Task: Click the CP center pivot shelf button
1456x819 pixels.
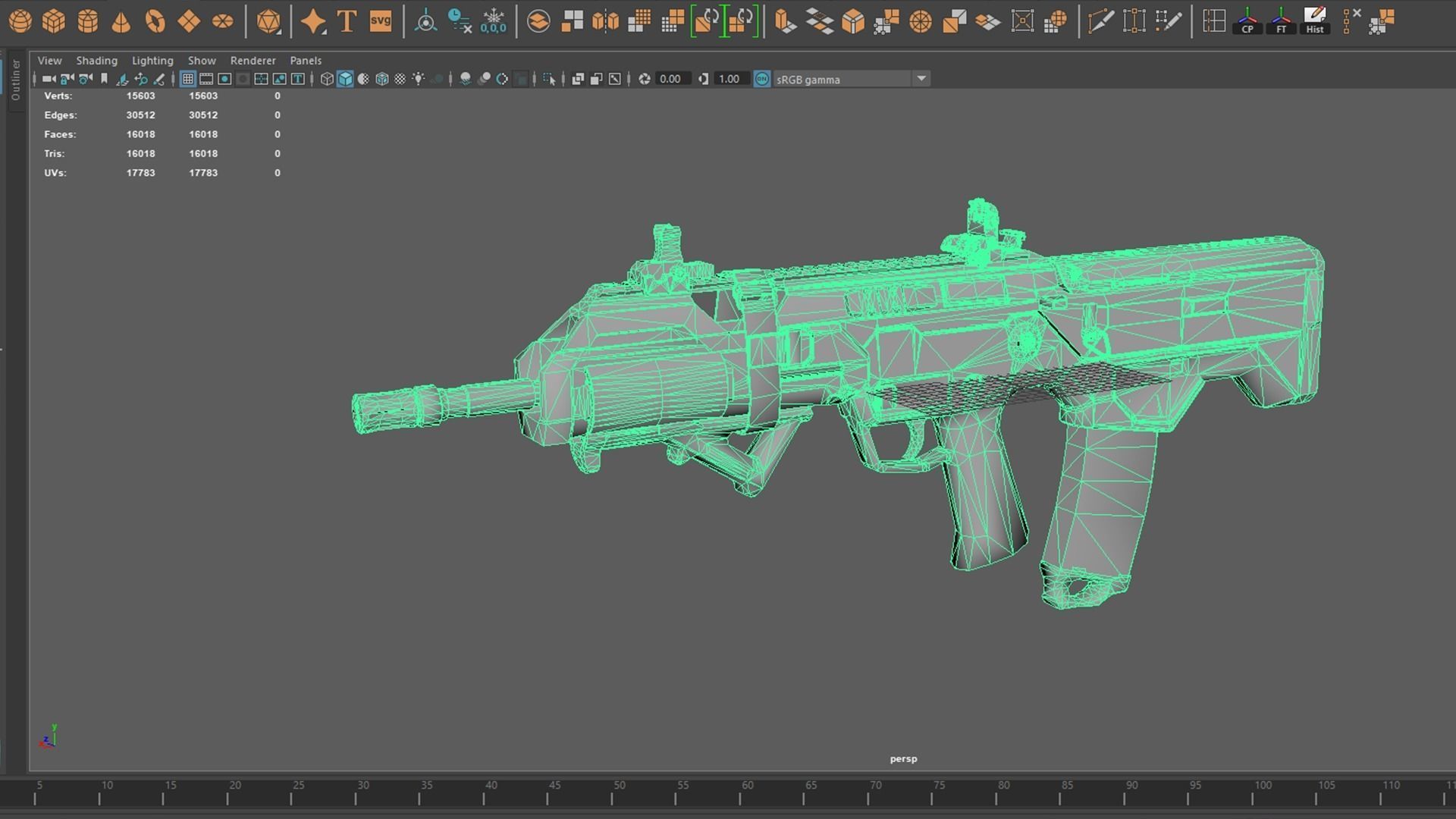Action: [1247, 21]
